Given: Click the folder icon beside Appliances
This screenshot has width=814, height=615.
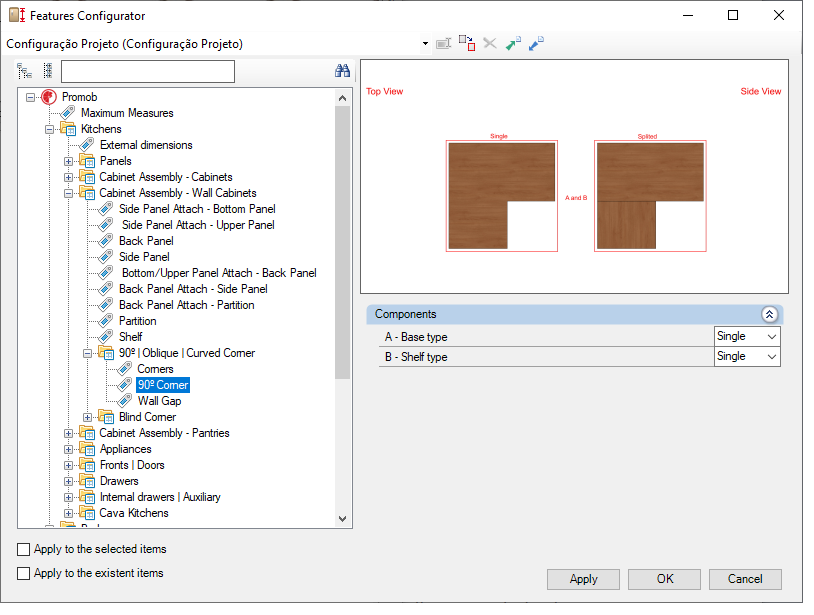Looking at the screenshot, I should (87, 449).
